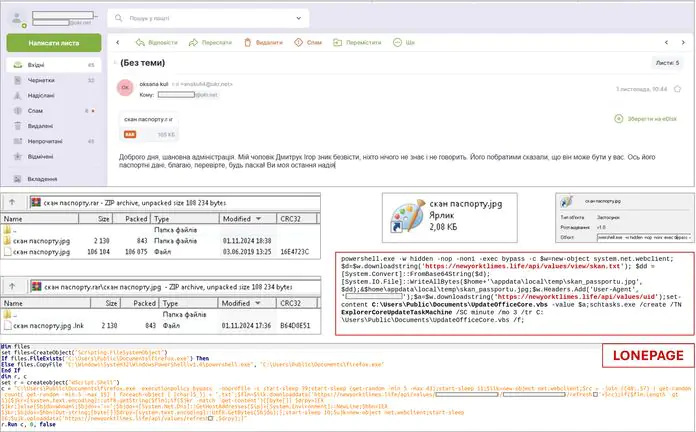Click the 01.11.2024 18:38 modified date
This screenshot has width=696, height=432.
click(x=247, y=241)
